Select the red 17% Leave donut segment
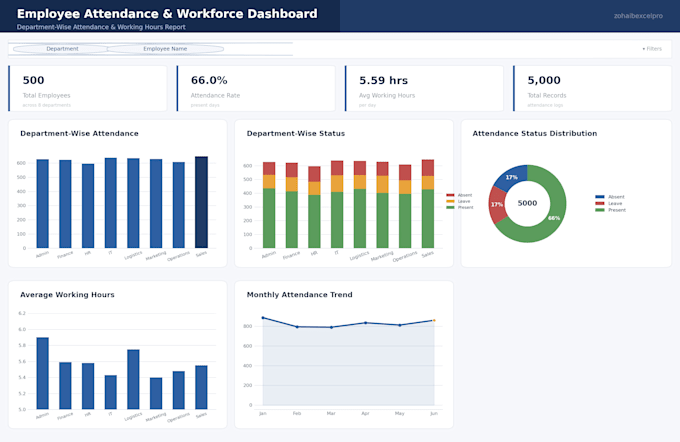Screen dimensions: 680x442 (x=497, y=204)
